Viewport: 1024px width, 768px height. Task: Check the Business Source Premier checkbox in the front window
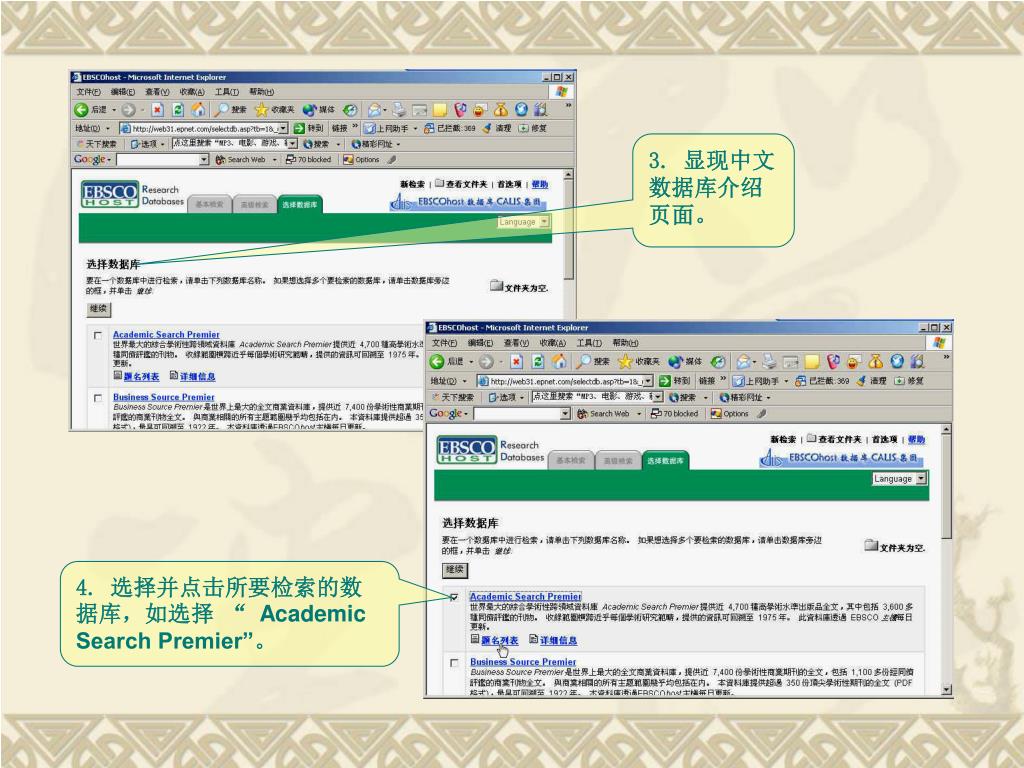click(x=455, y=663)
